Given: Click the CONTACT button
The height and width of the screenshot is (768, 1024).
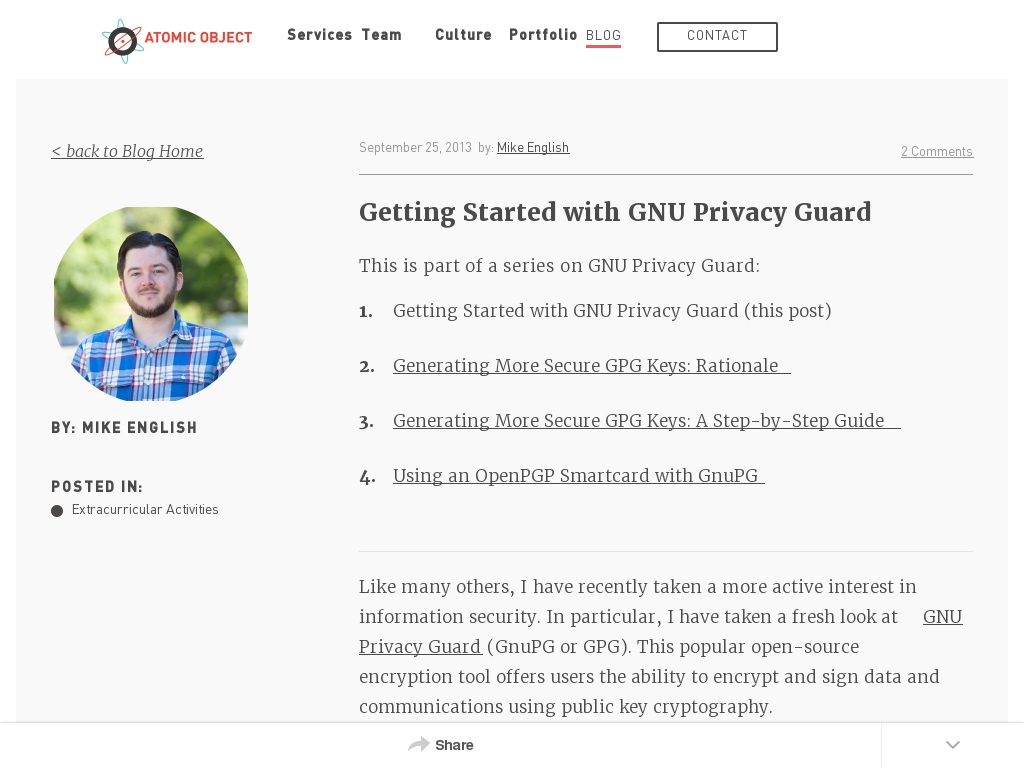Looking at the screenshot, I should coord(717,37).
